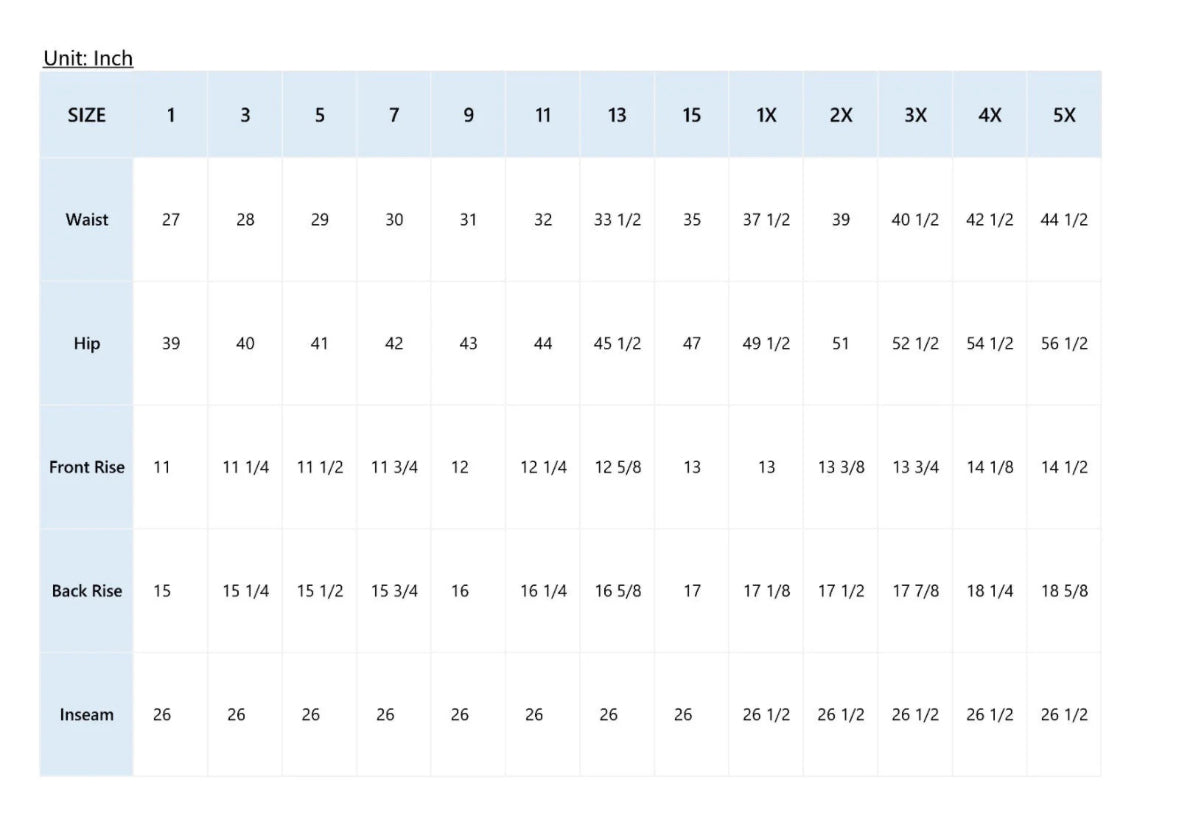Screen dimensions: 1179x825
Task: Select the 3X size column header
Action: [915, 115]
